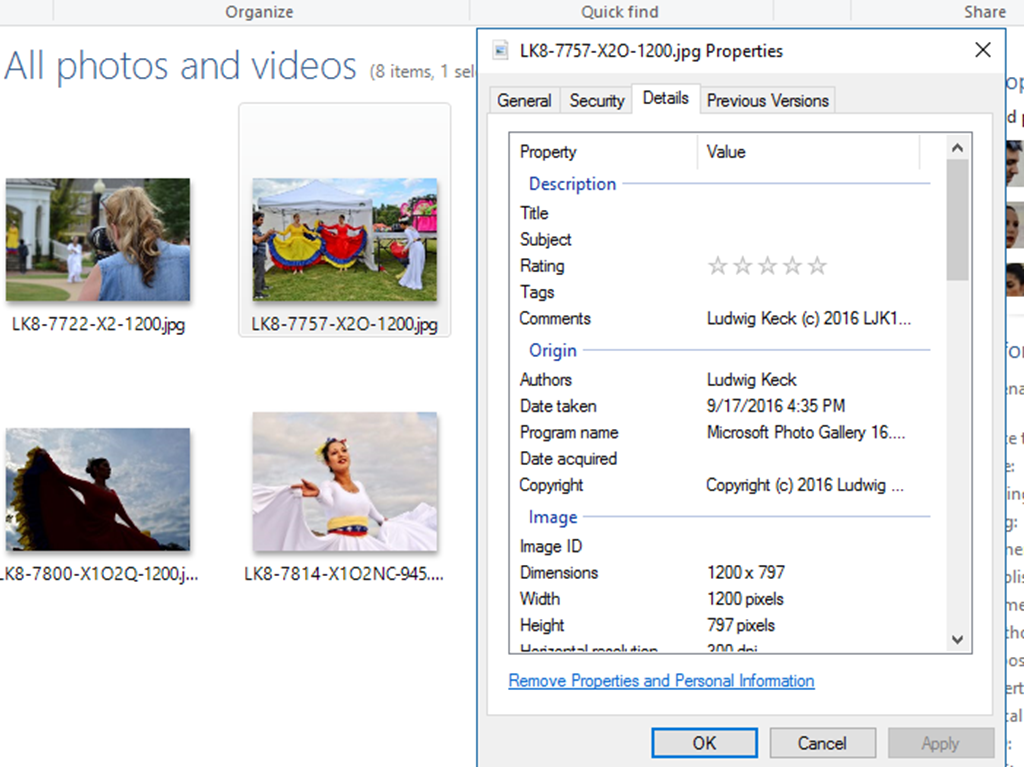Set rating to five stars

pyautogui.click(x=817, y=266)
